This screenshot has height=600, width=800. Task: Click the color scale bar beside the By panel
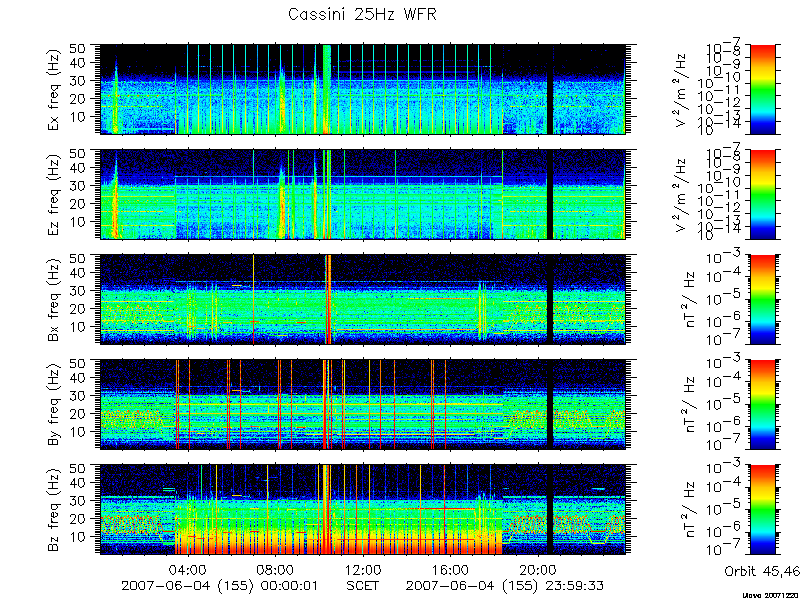[x=762, y=405]
